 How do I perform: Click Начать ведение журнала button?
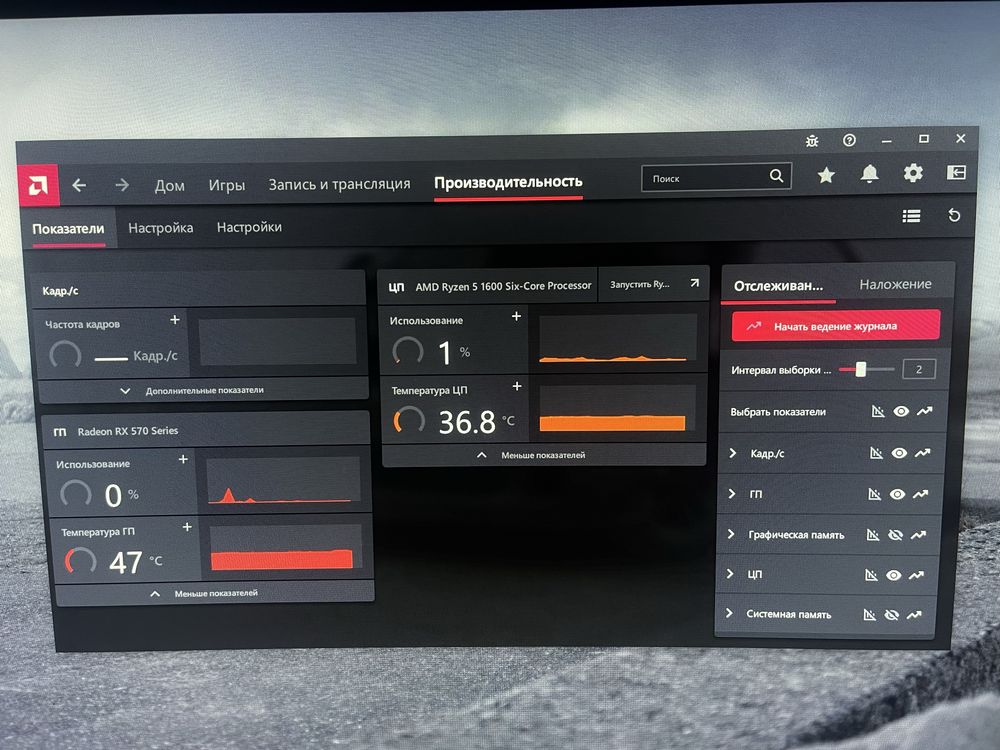tap(836, 326)
